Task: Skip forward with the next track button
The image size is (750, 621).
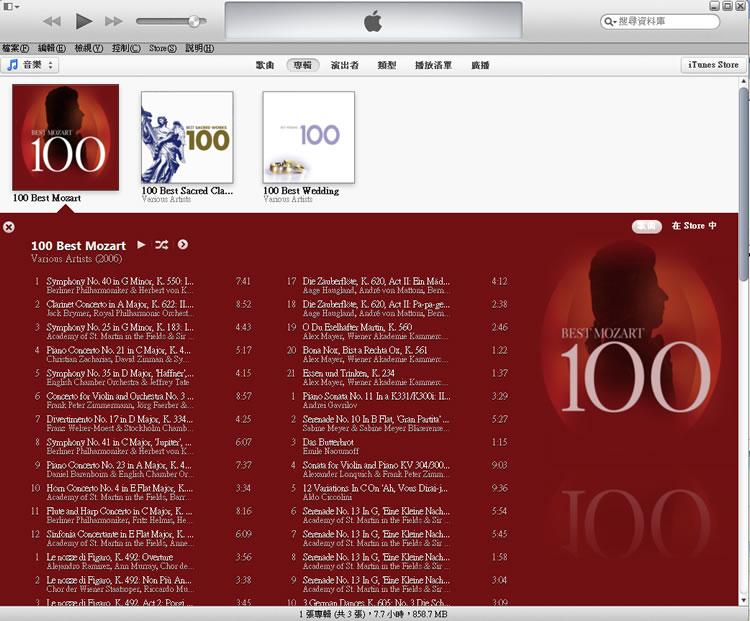Action: [x=114, y=21]
